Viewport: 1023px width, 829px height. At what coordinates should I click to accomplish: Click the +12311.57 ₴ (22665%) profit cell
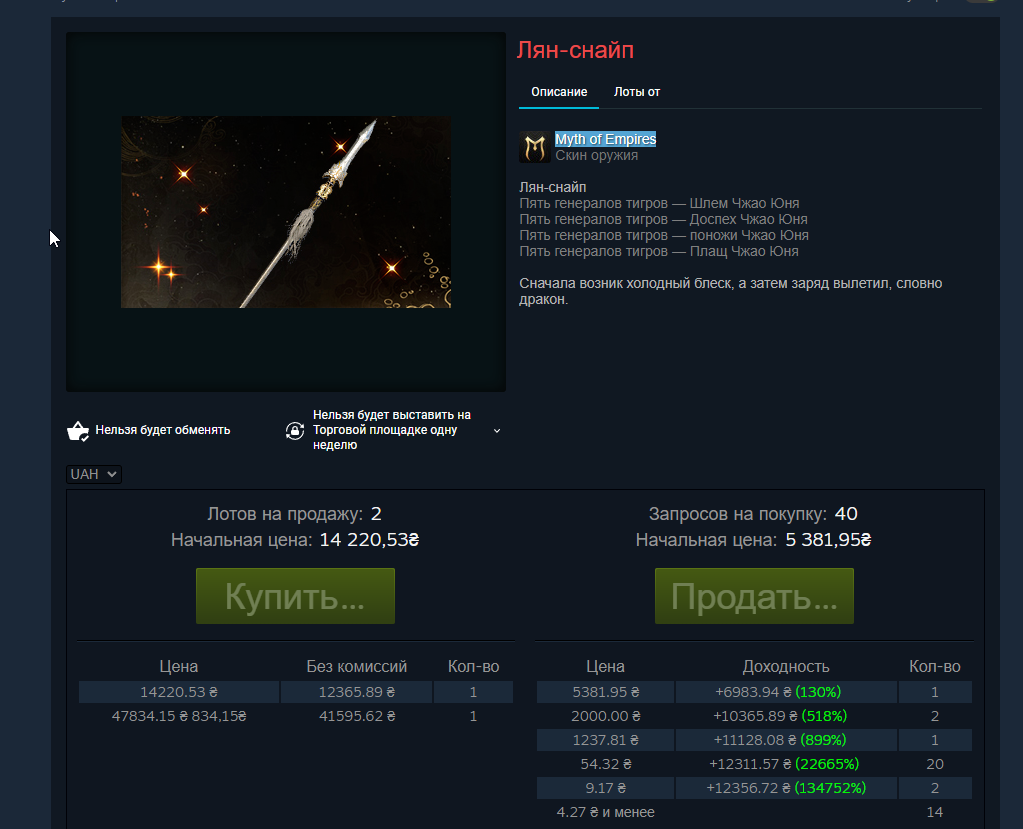point(786,764)
